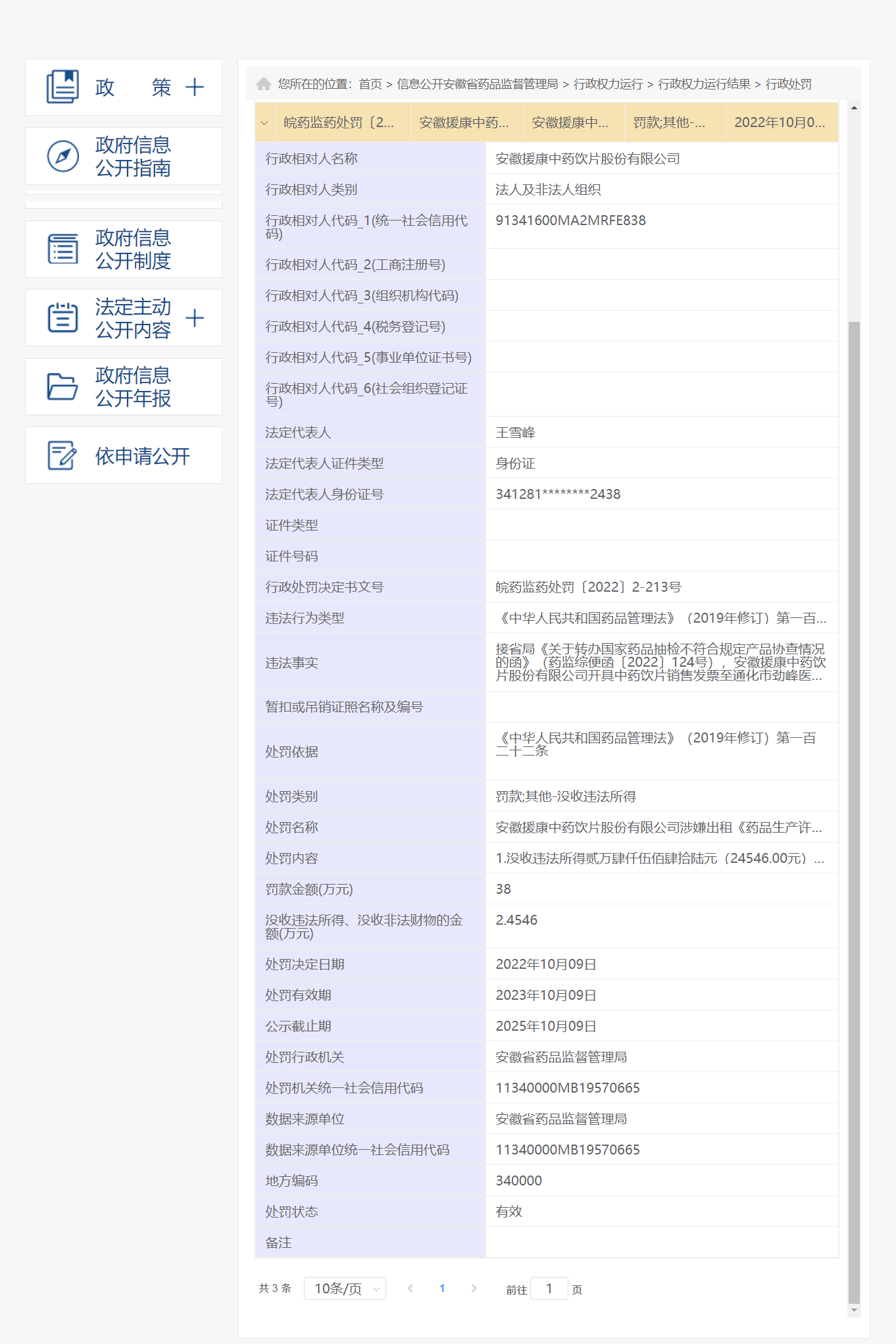The height and width of the screenshot is (1344, 896).
Task: Click fine amount value 38
Action: pyautogui.click(x=503, y=889)
